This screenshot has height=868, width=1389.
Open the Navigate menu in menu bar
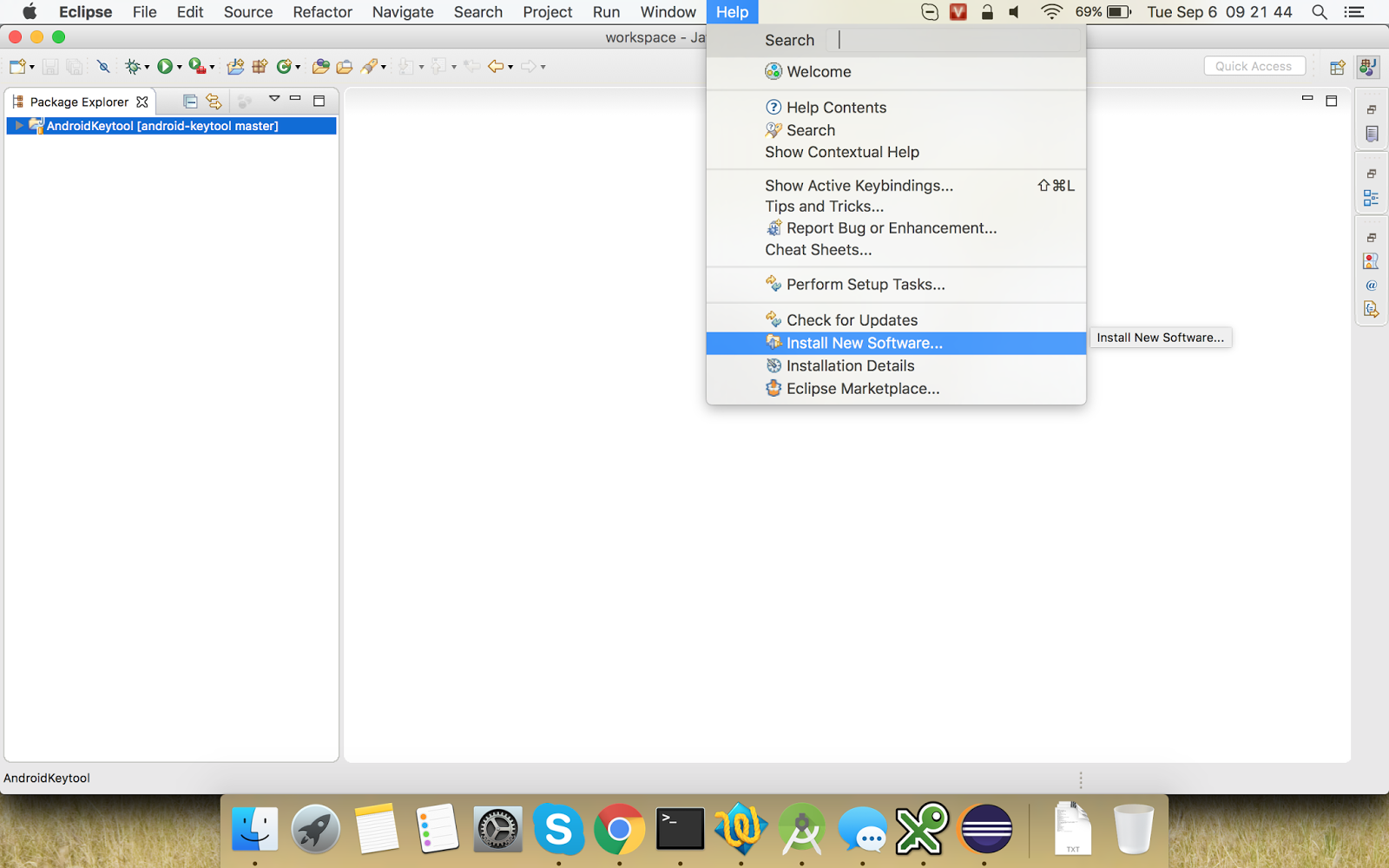point(403,12)
